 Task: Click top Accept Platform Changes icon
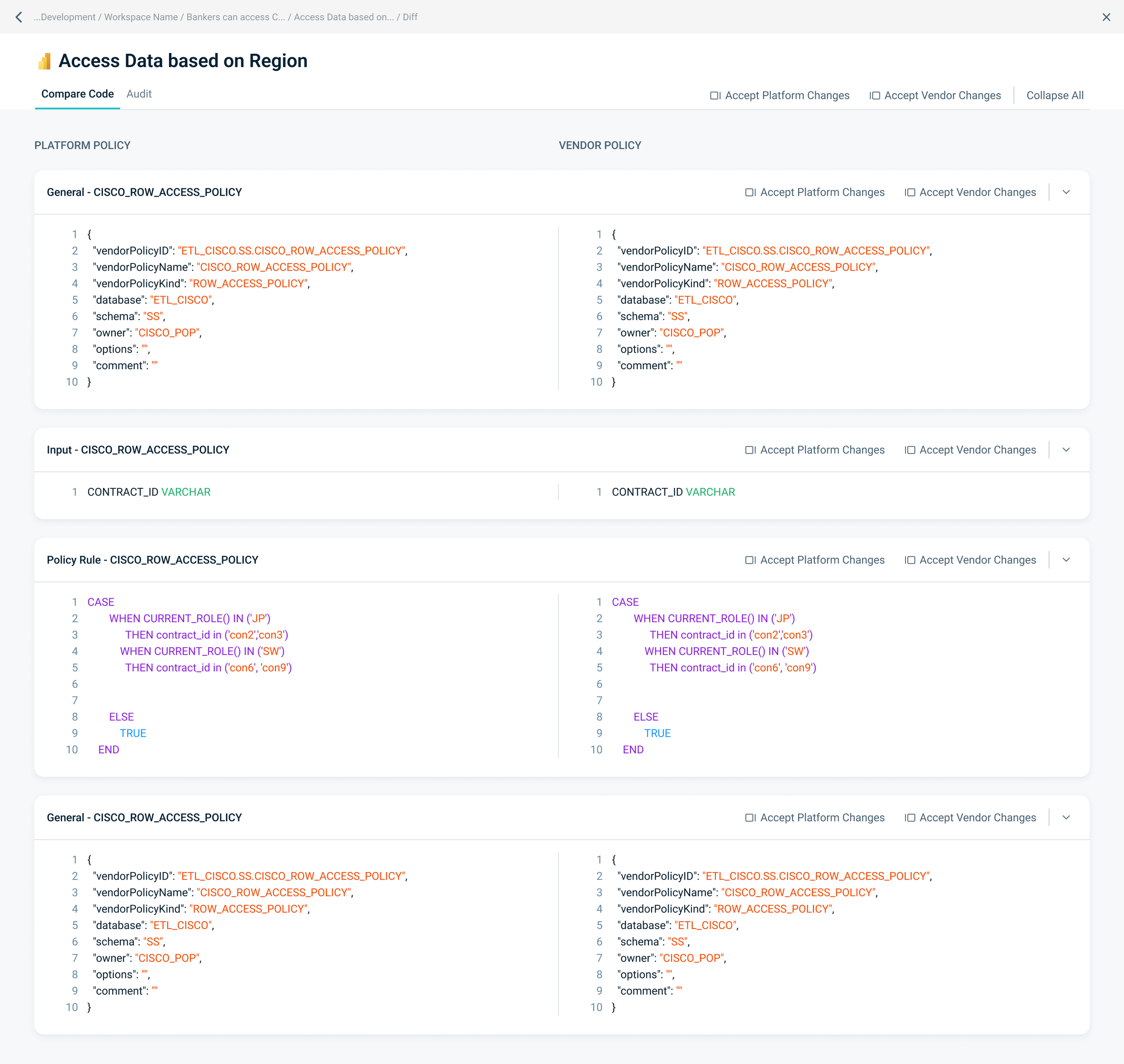(715, 96)
